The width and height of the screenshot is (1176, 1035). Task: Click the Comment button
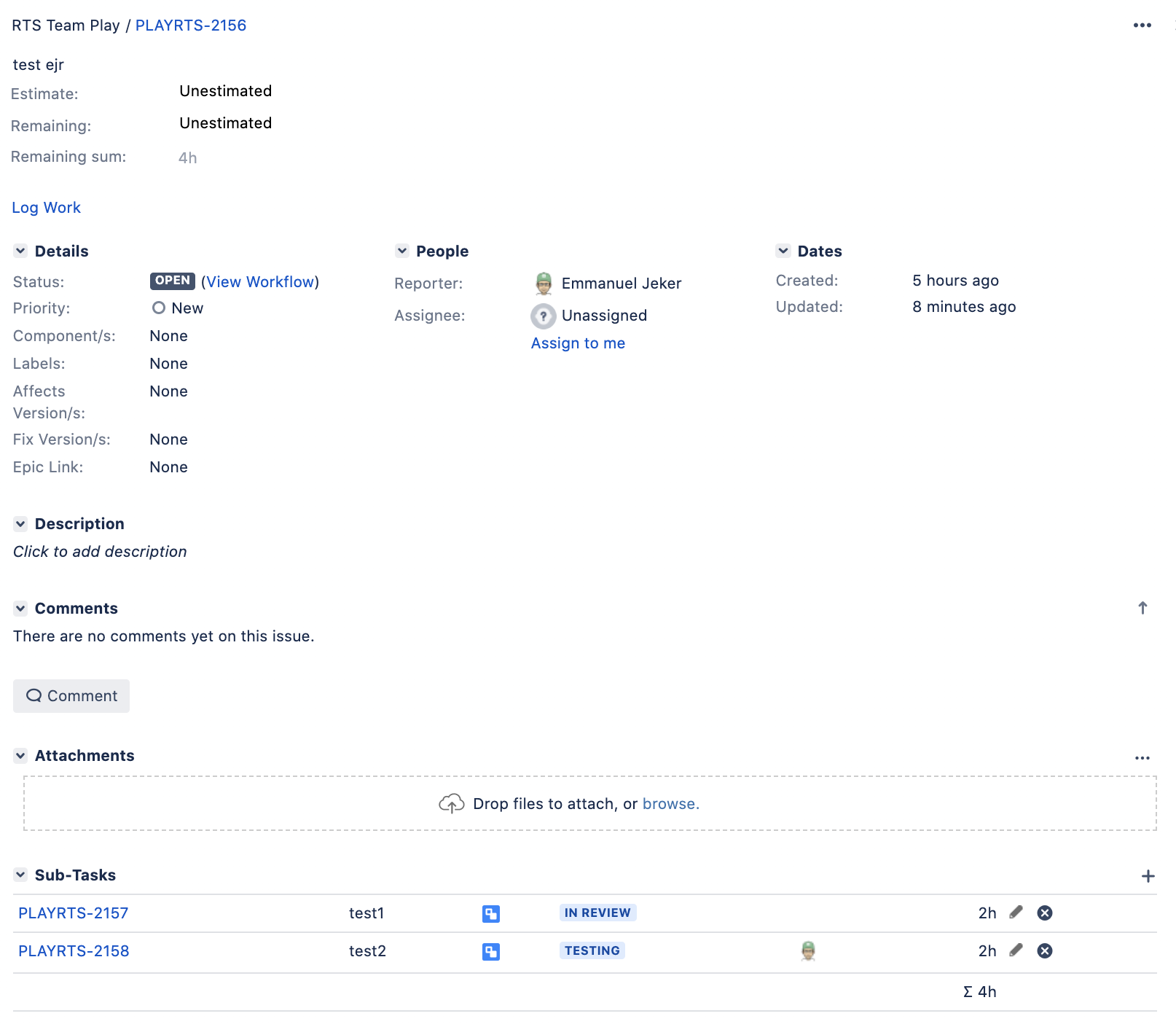tap(71, 696)
